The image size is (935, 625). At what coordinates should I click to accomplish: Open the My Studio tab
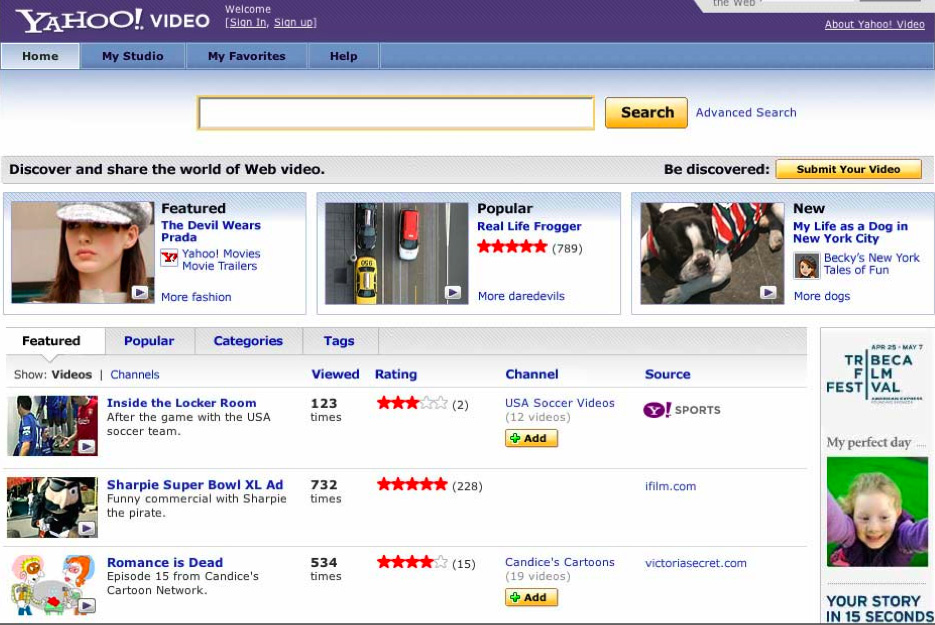tap(132, 56)
